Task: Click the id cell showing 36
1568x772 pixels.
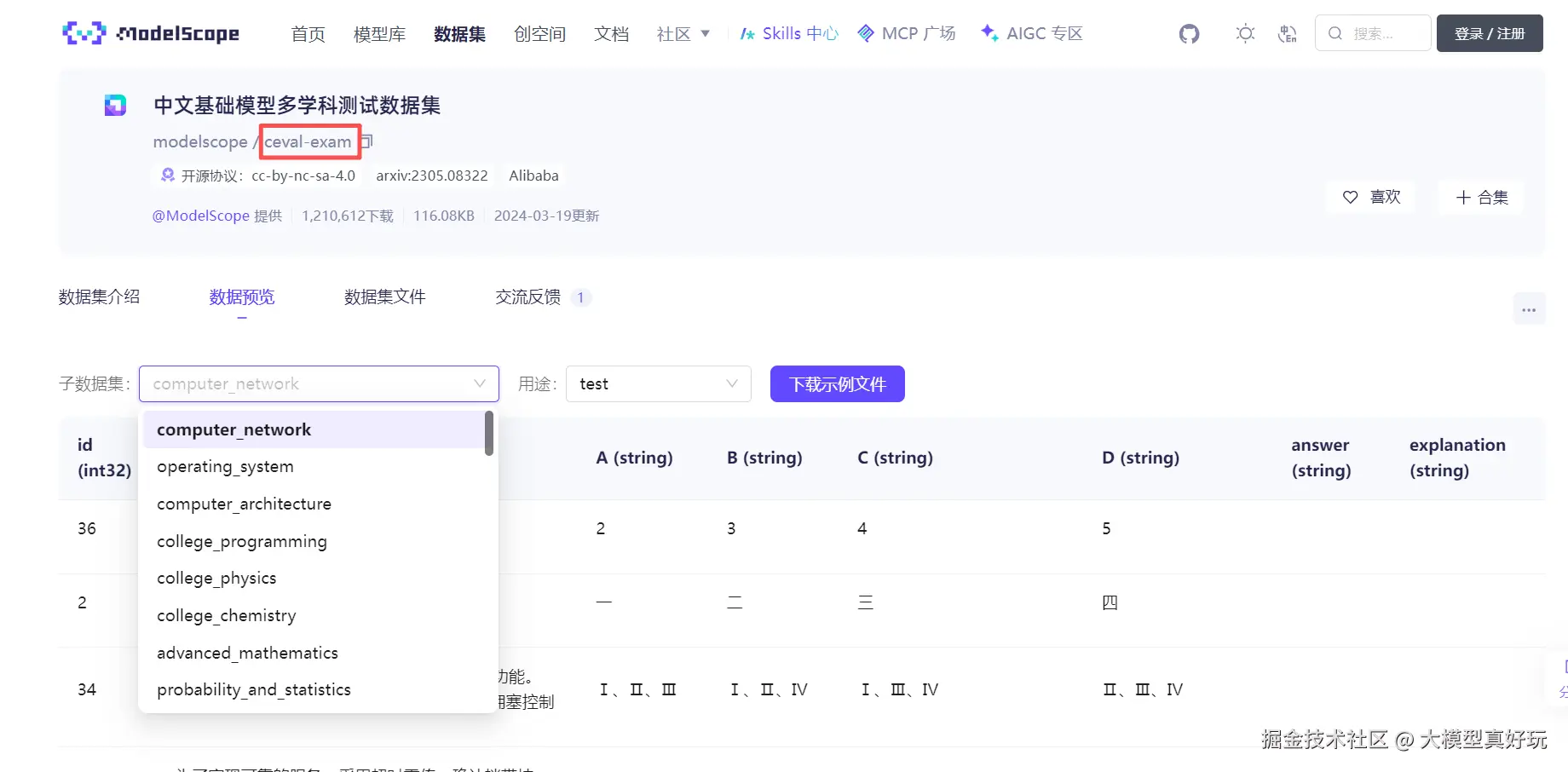Action: coord(87,528)
